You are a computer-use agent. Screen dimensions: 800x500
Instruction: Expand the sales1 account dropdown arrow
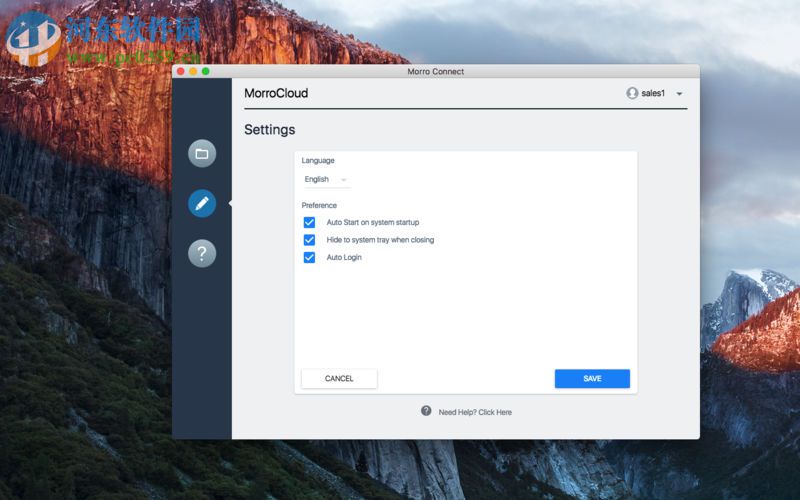pos(679,94)
